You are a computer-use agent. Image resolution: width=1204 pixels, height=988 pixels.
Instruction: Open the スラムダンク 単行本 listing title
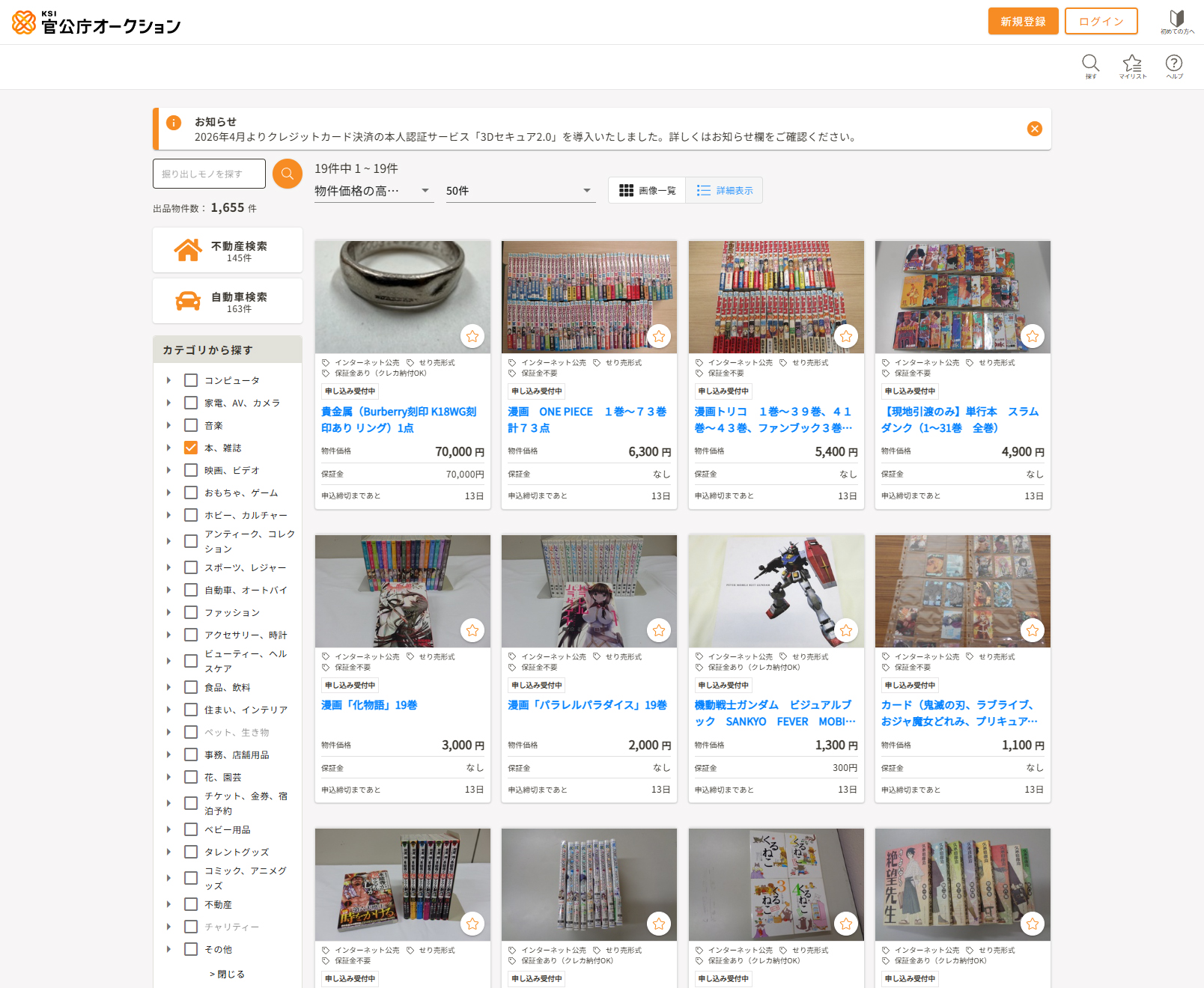point(960,420)
